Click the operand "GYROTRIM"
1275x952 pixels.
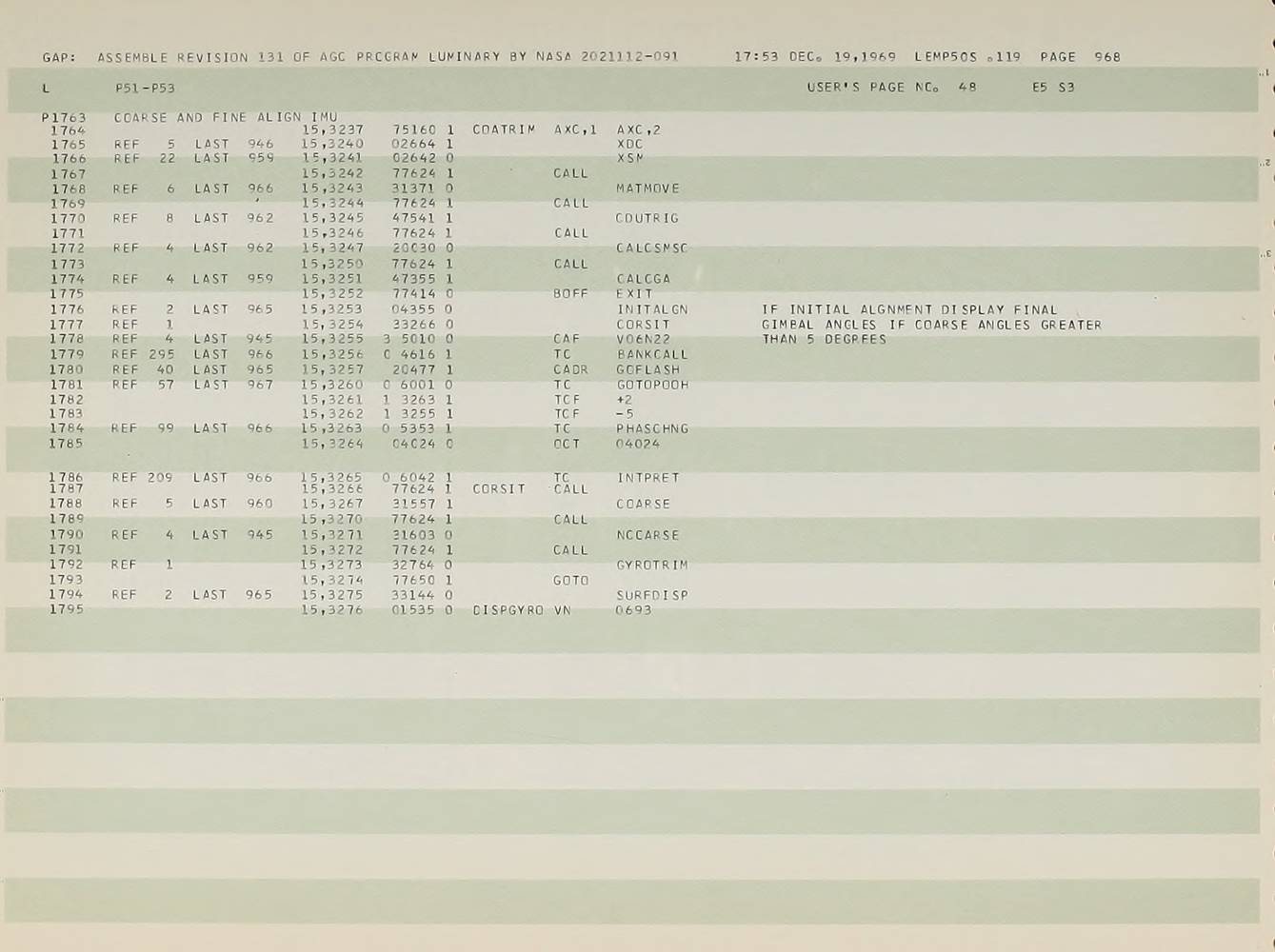coord(651,565)
